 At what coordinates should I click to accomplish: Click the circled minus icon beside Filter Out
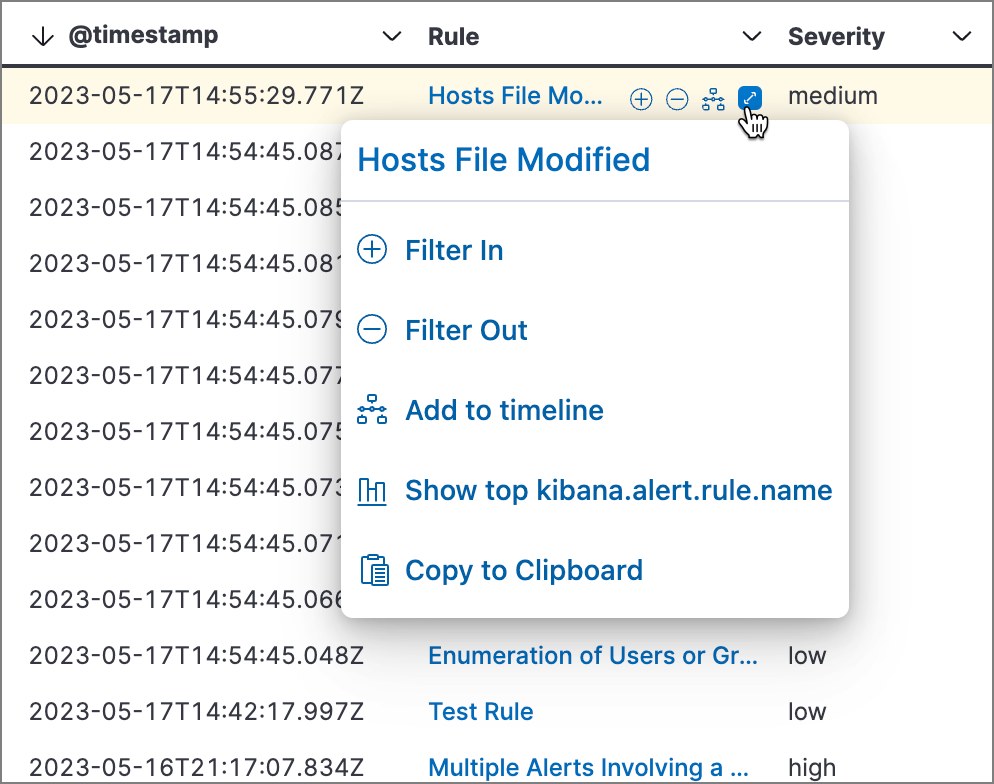[372, 330]
